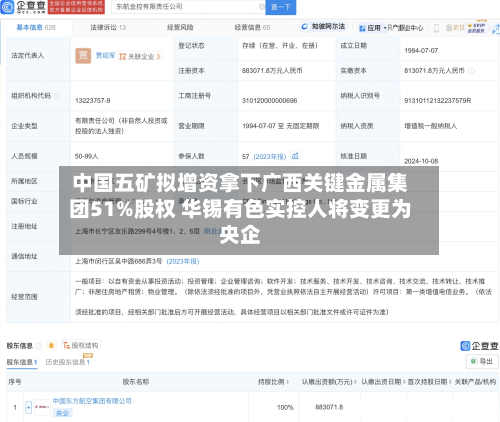
Task: Open the 经营风险 tab
Action: pos(180,27)
